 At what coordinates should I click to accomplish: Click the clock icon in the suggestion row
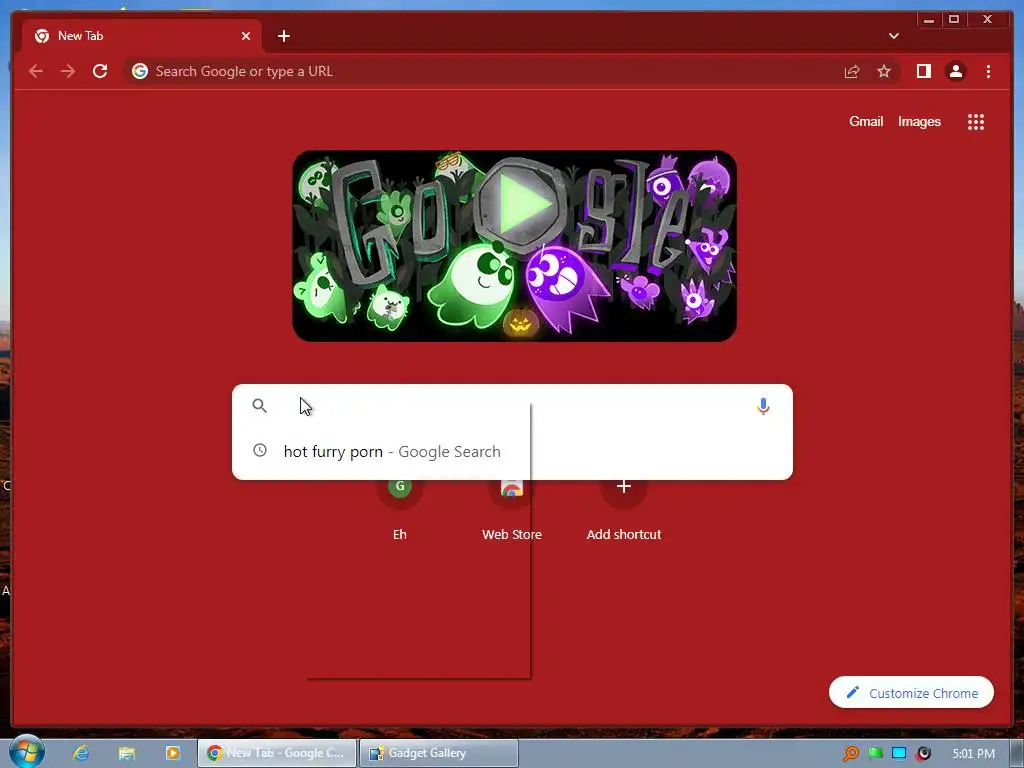coord(260,450)
